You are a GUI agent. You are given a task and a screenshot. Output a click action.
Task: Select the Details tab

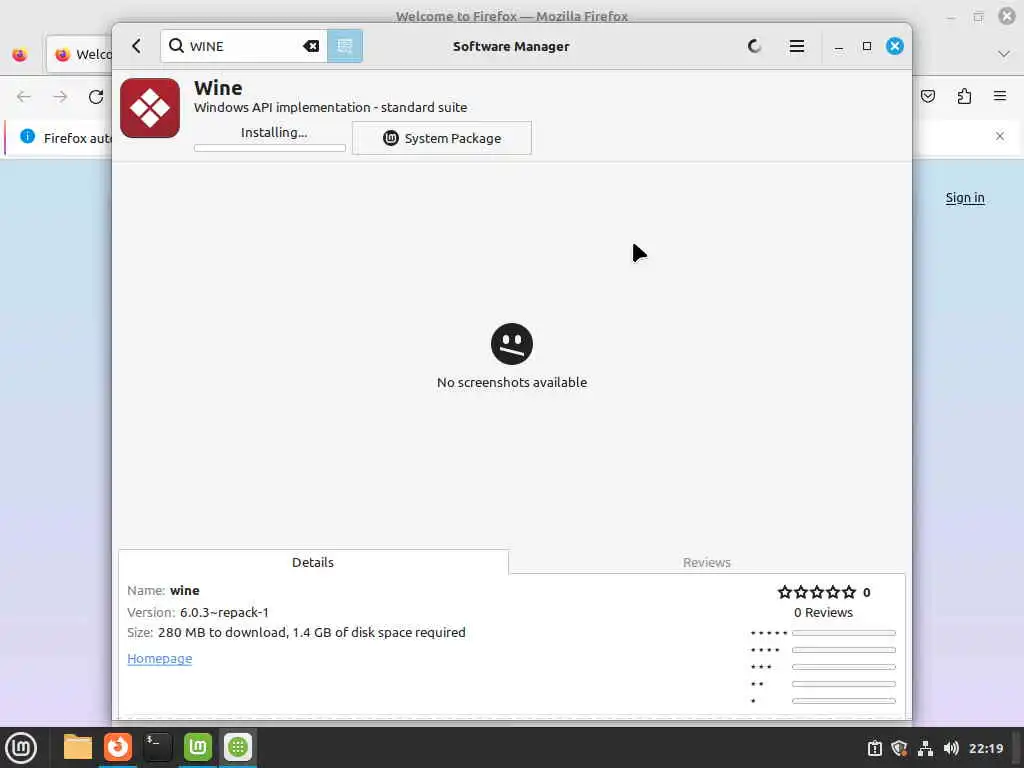313,562
